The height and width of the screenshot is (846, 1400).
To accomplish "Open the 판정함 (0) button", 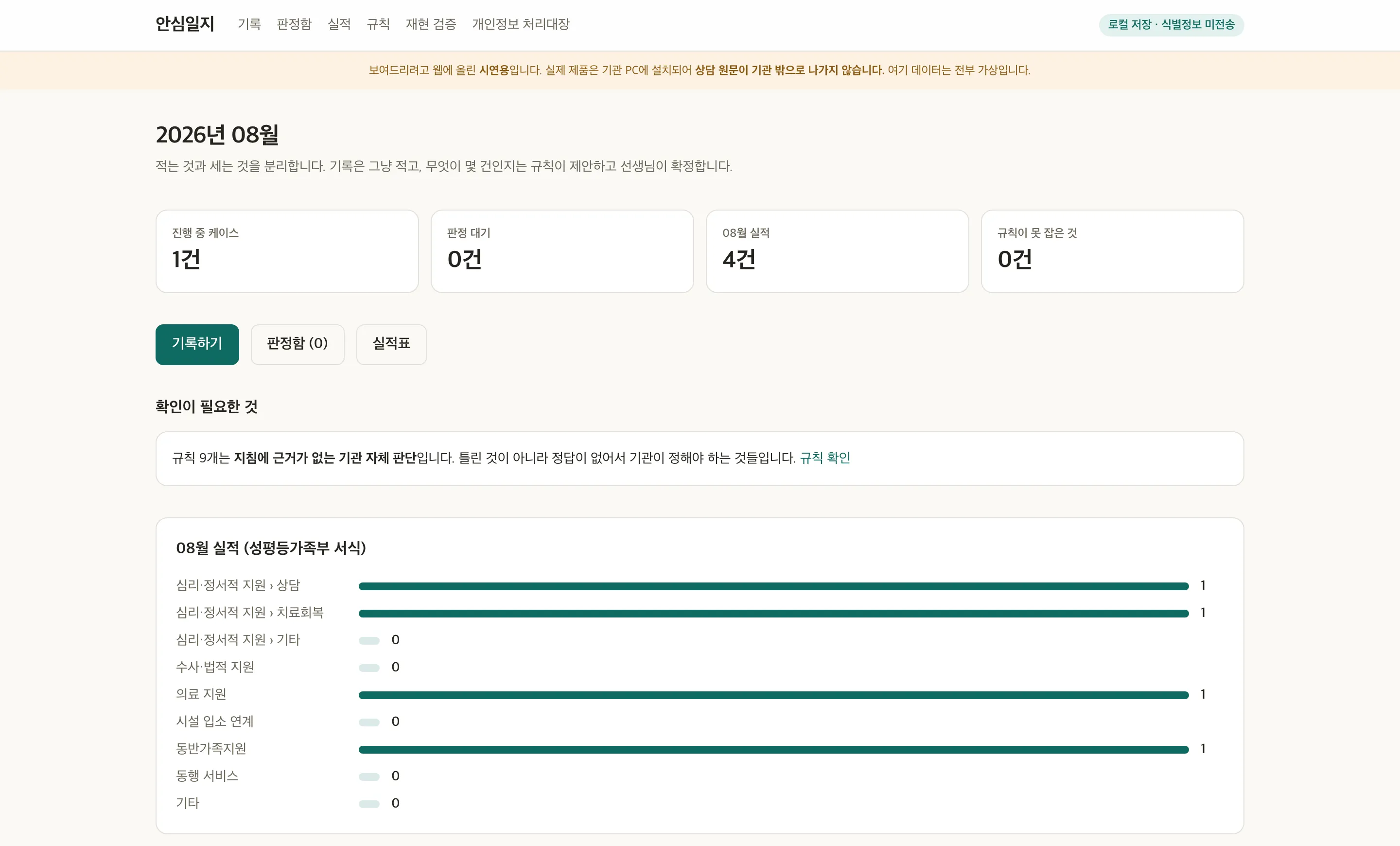I will (x=297, y=344).
